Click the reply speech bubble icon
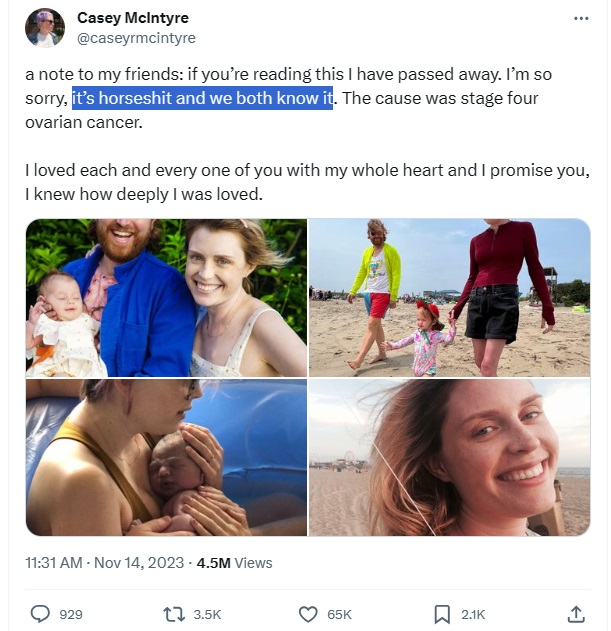The image size is (611, 631). [40, 613]
